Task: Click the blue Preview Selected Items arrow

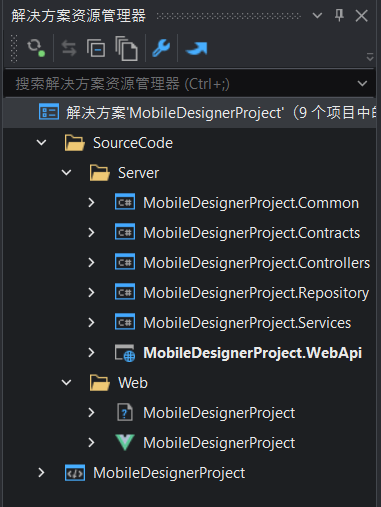Action: (x=197, y=49)
